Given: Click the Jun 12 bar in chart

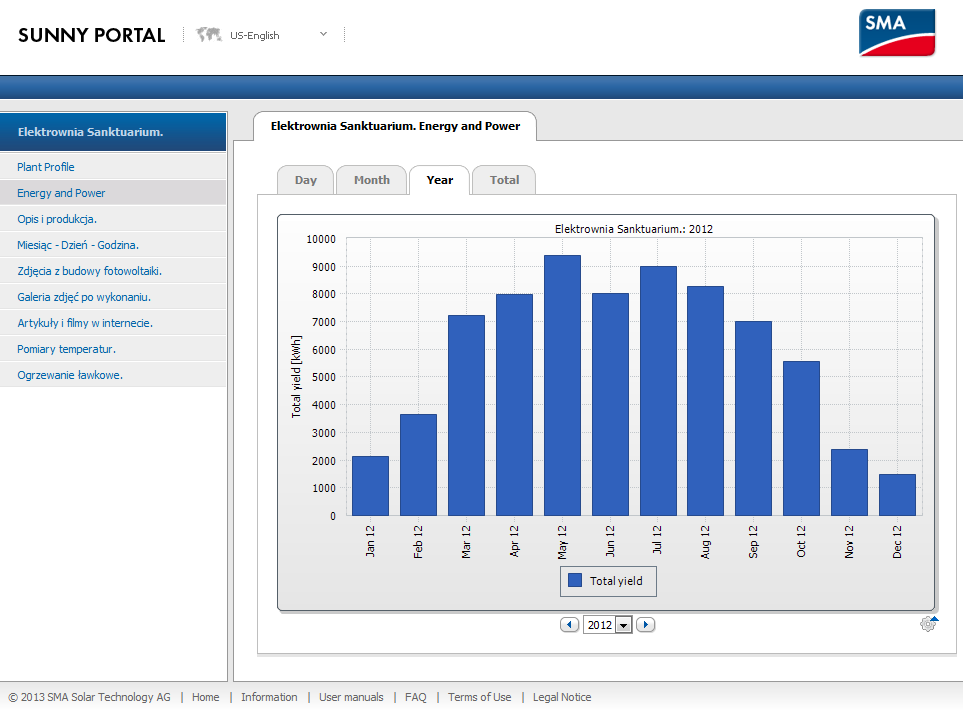Looking at the screenshot, I should click(x=610, y=405).
